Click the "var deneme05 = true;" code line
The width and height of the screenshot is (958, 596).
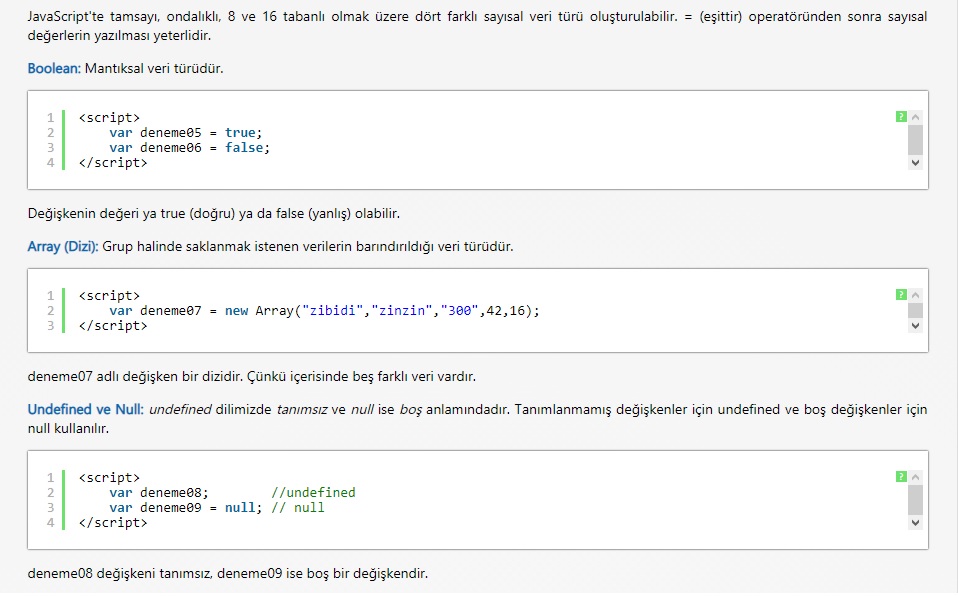(x=186, y=133)
